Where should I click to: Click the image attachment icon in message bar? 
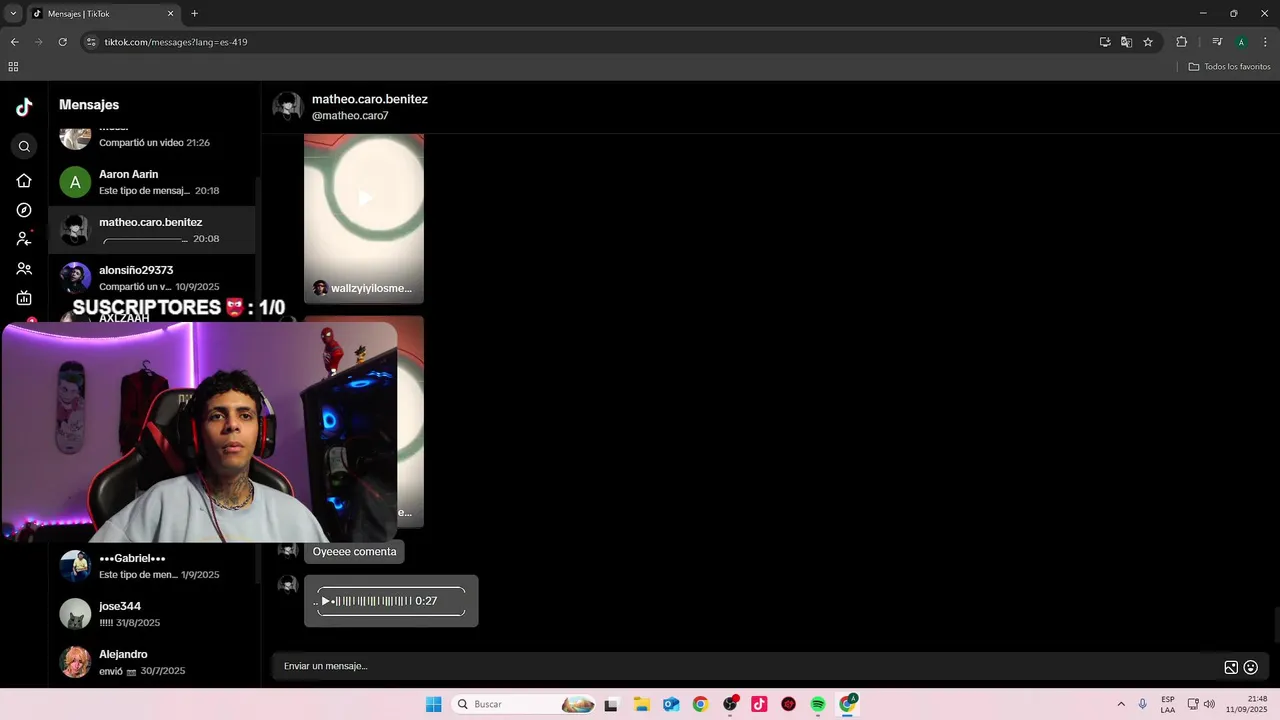tap(1231, 667)
